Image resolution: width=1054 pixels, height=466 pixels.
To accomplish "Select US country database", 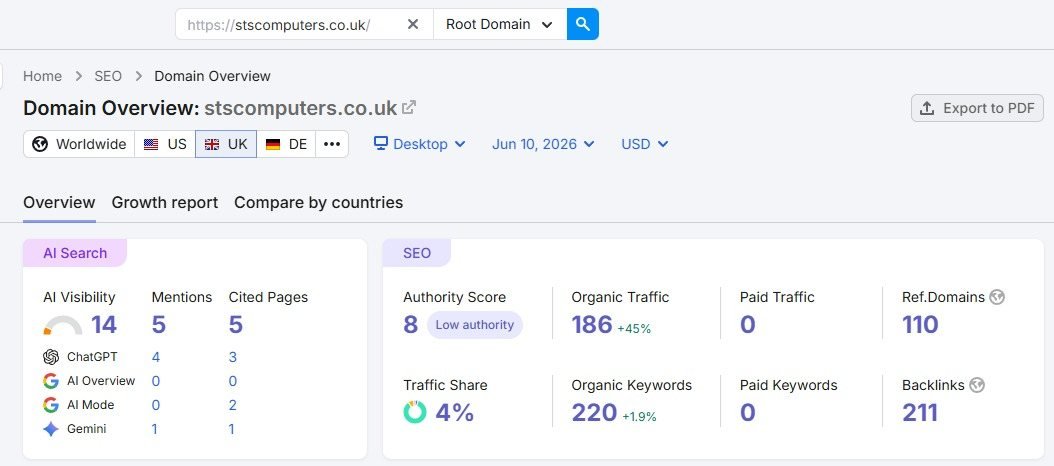I will [x=165, y=144].
